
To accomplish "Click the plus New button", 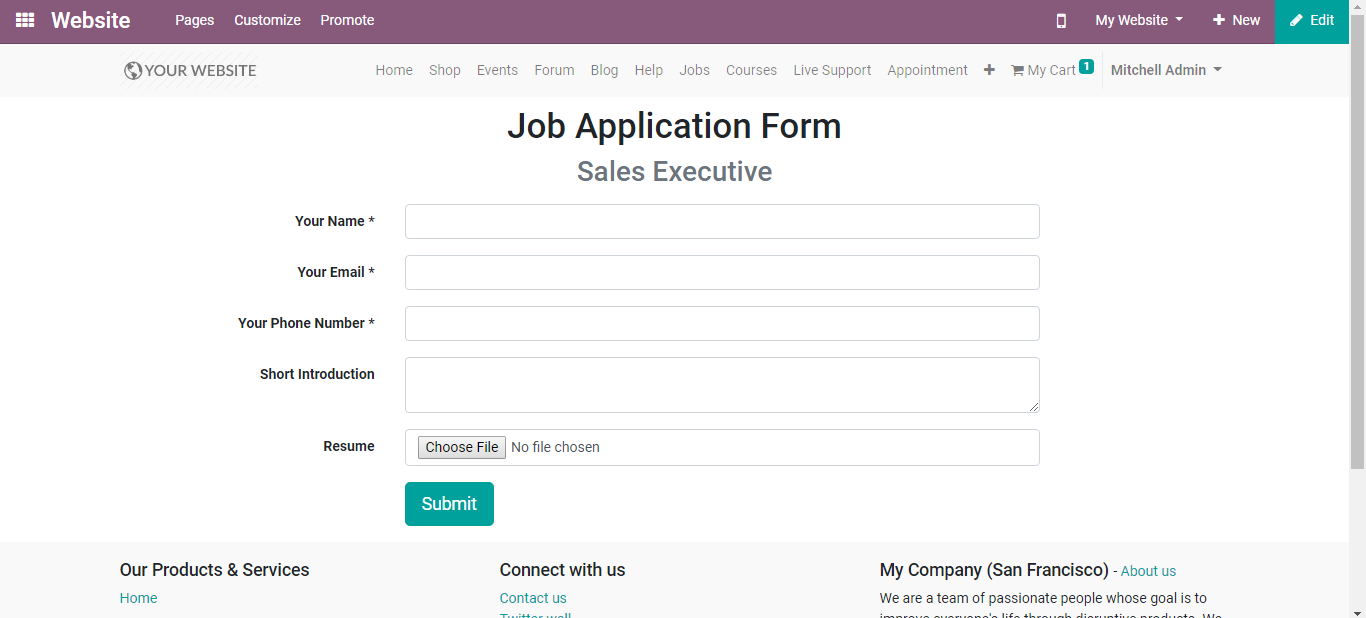I will [x=1236, y=20].
